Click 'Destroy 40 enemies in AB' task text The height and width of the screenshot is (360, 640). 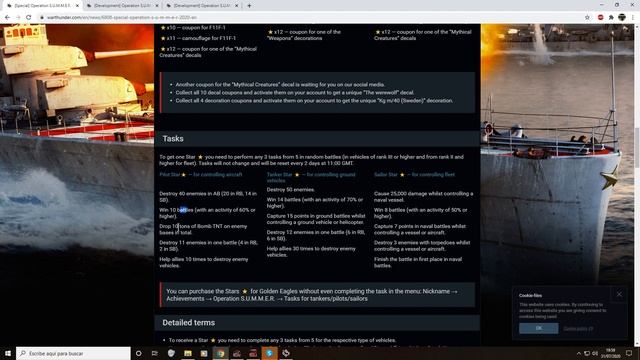point(208,197)
